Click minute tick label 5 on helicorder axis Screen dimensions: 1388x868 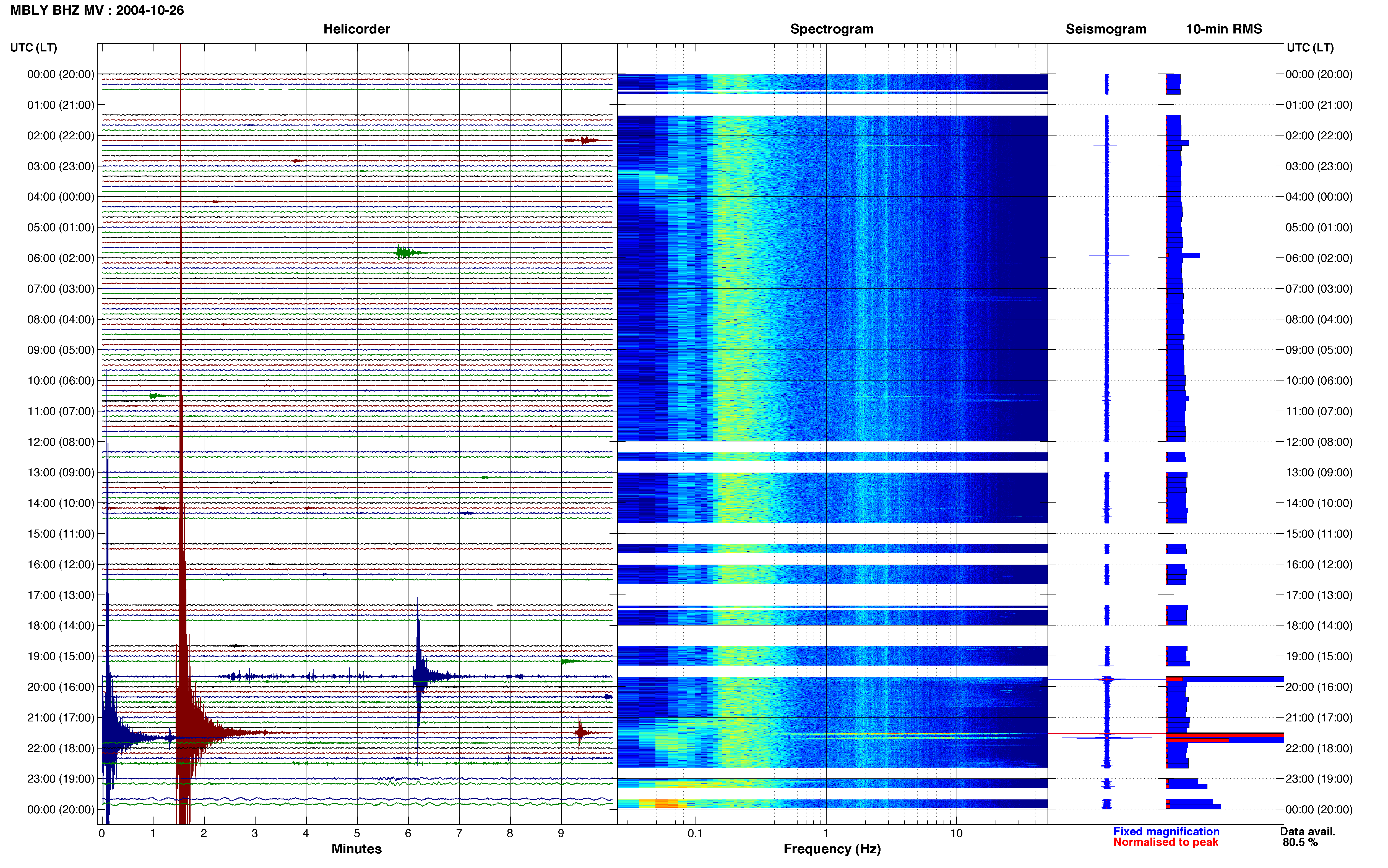click(356, 833)
